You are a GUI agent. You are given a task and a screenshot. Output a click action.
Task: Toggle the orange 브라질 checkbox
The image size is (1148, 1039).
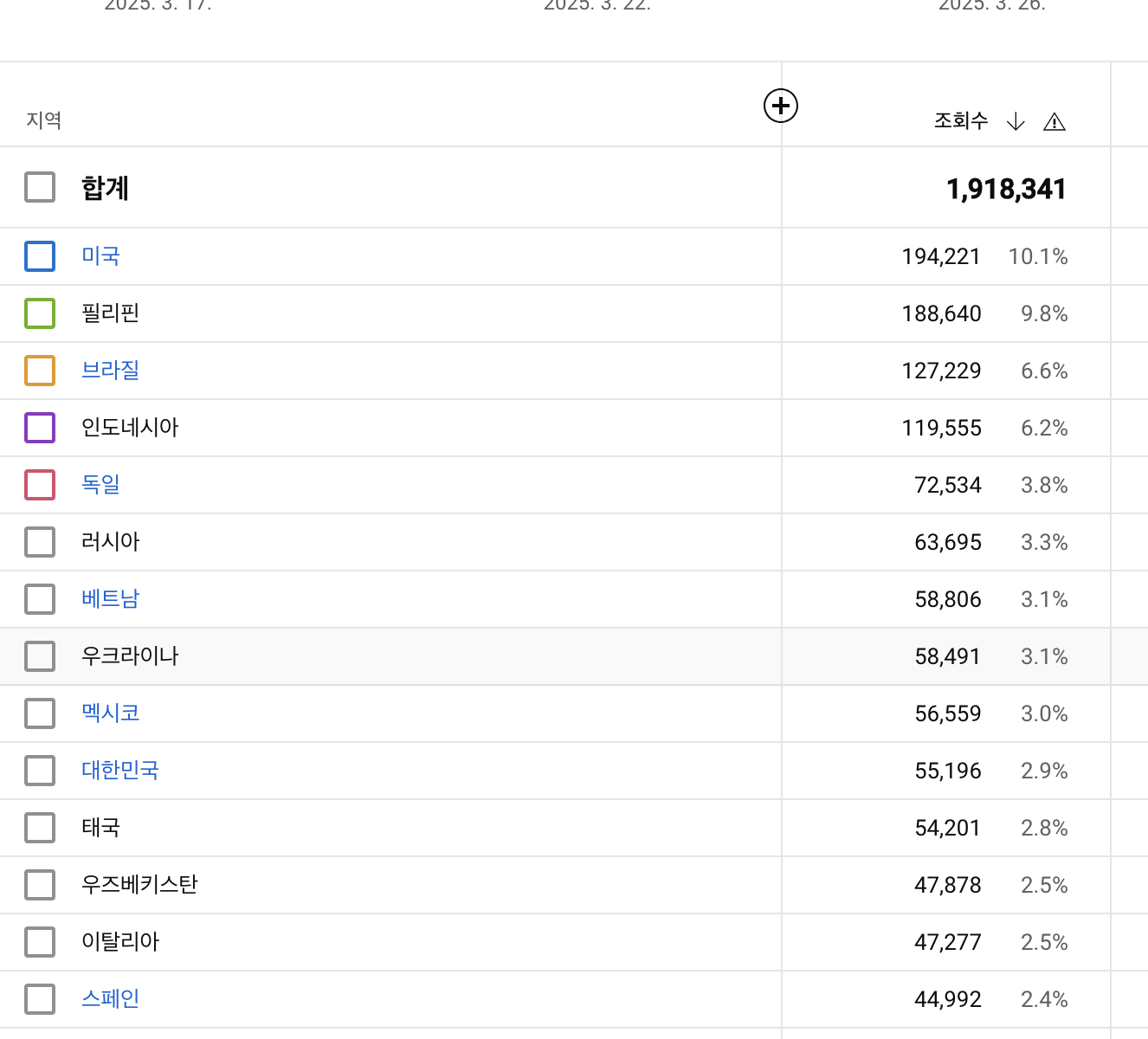pyautogui.click(x=40, y=371)
